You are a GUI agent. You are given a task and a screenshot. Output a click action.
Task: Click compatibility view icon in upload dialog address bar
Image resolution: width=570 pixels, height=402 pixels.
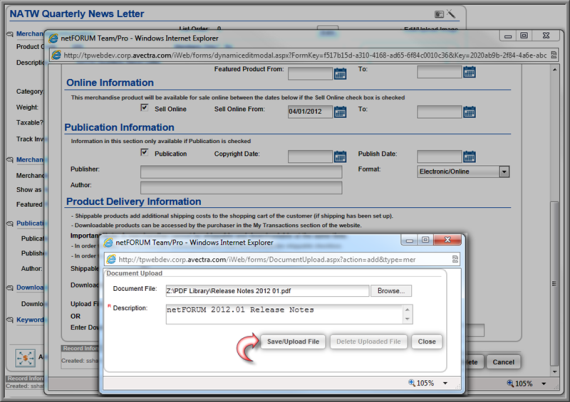(455, 259)
